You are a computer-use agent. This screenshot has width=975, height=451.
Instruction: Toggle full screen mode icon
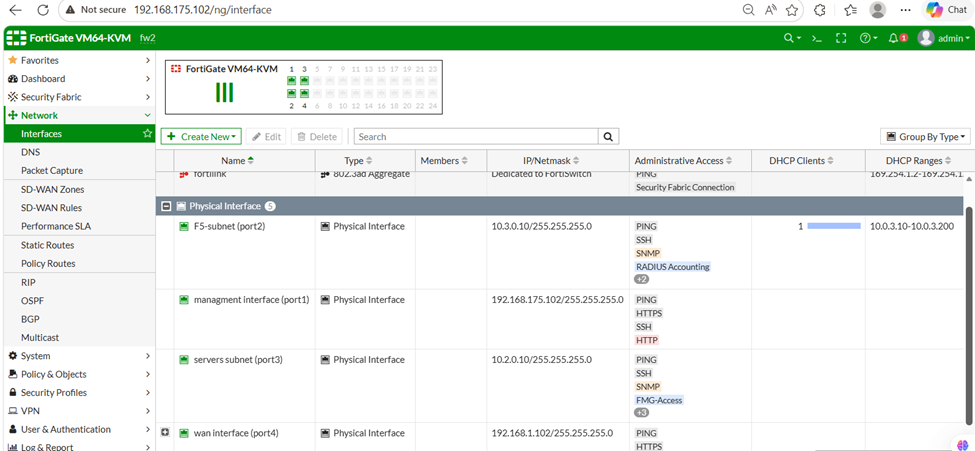841,39
